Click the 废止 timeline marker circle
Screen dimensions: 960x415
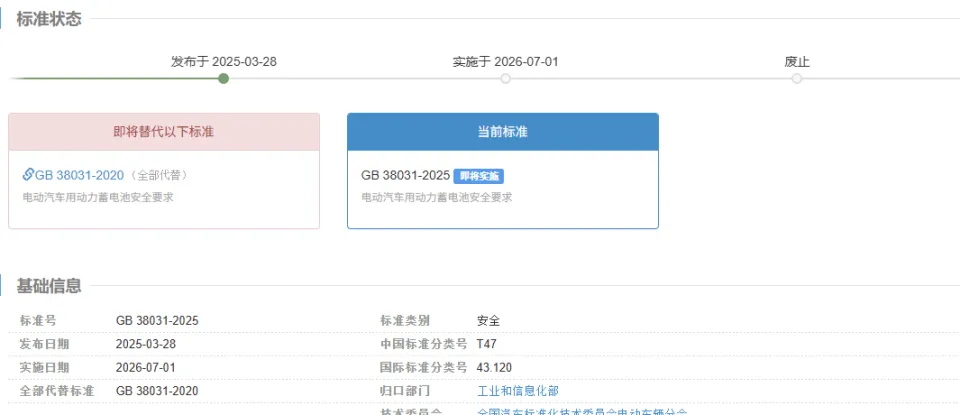click(x=797, y=78)
